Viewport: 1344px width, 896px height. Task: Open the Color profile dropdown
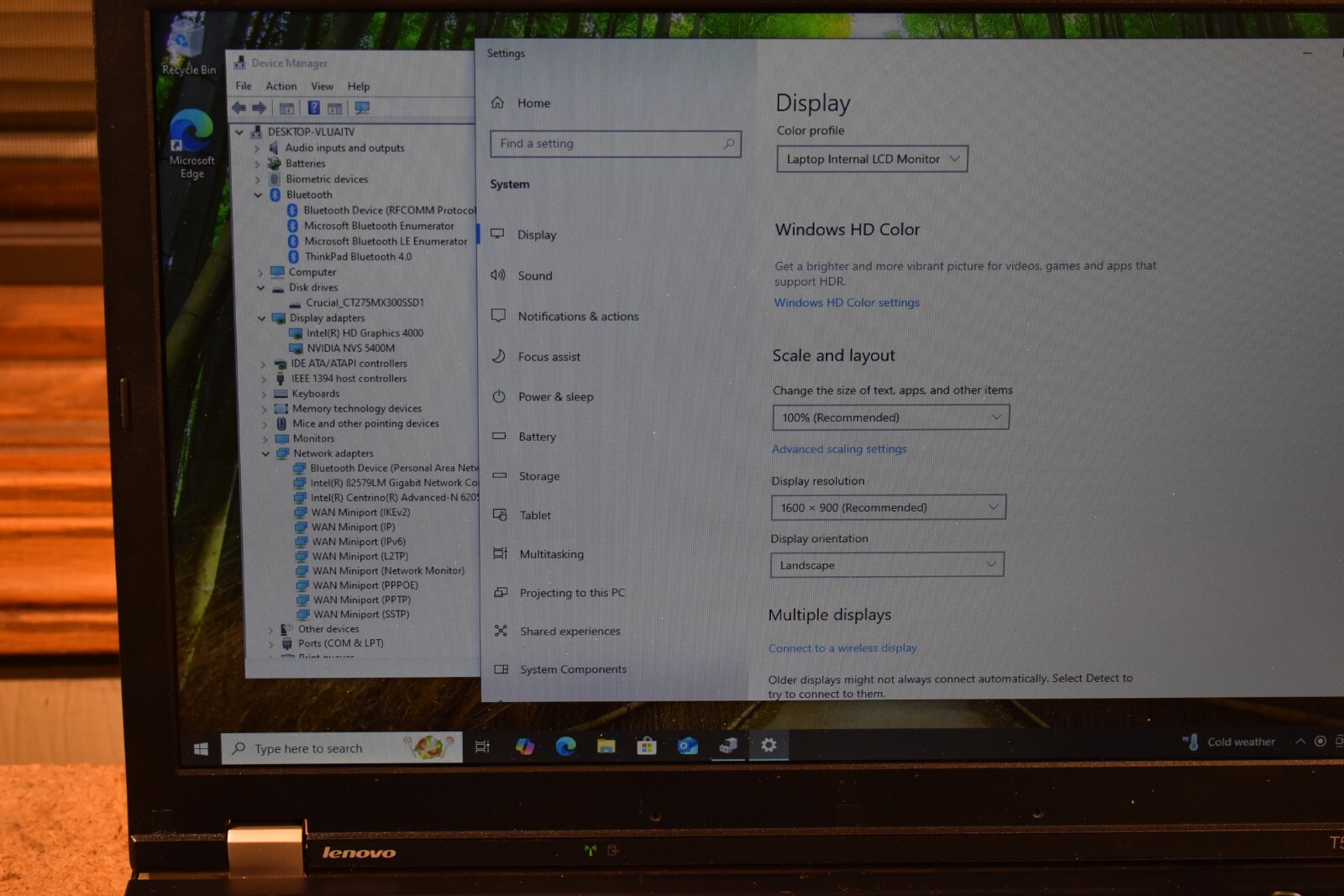coord(872,159)
